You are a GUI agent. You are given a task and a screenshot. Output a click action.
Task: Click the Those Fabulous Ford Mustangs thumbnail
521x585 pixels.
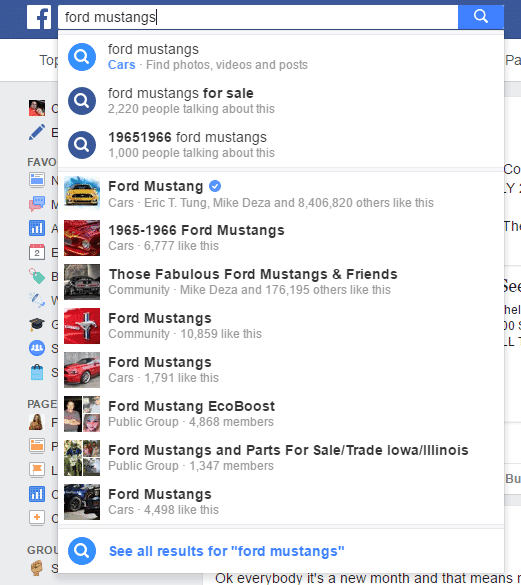tap(82, 282)
